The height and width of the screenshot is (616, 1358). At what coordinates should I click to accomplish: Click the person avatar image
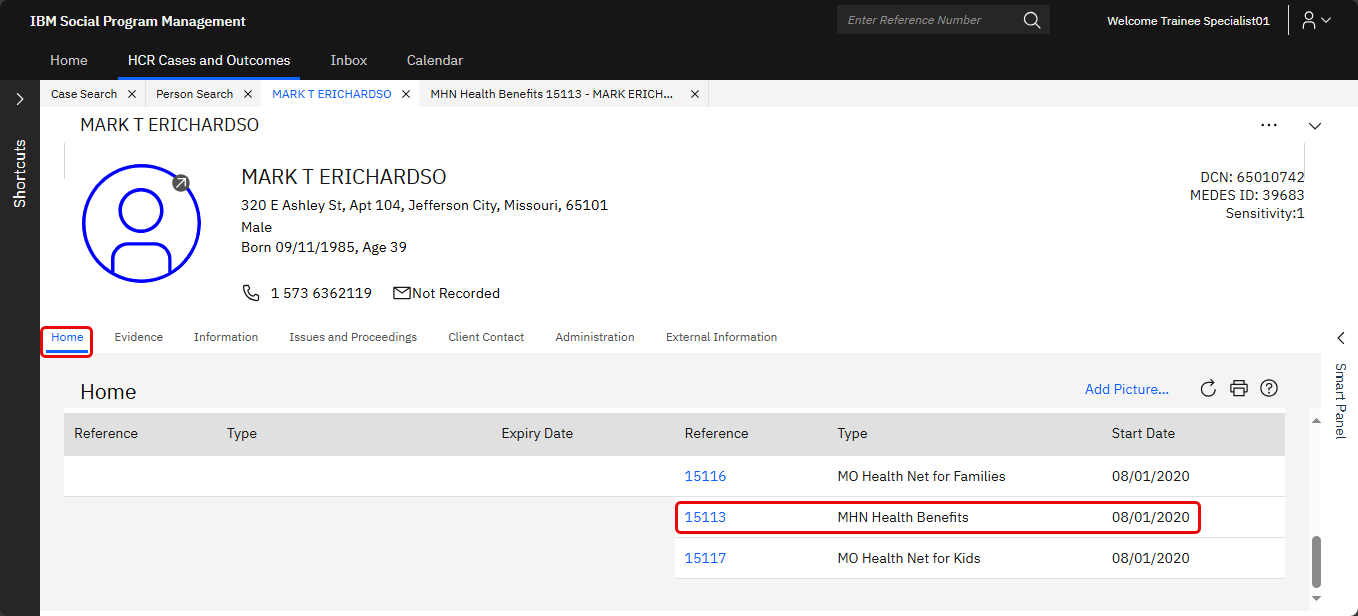tap(141, 223)
